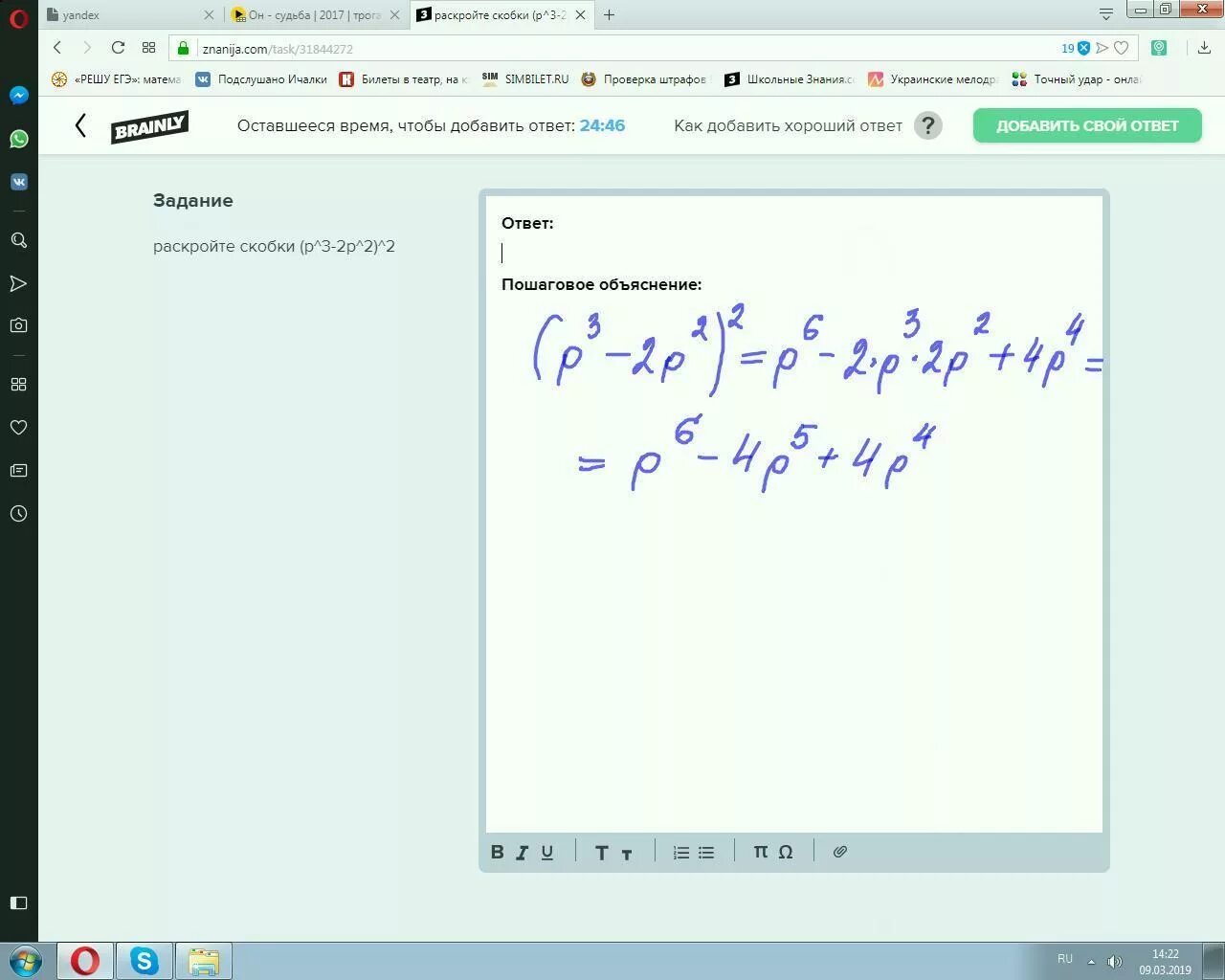
Task: Open 'Как добавить хороший ответ' help
Action: pyautogui.click(x=788, y=125)
